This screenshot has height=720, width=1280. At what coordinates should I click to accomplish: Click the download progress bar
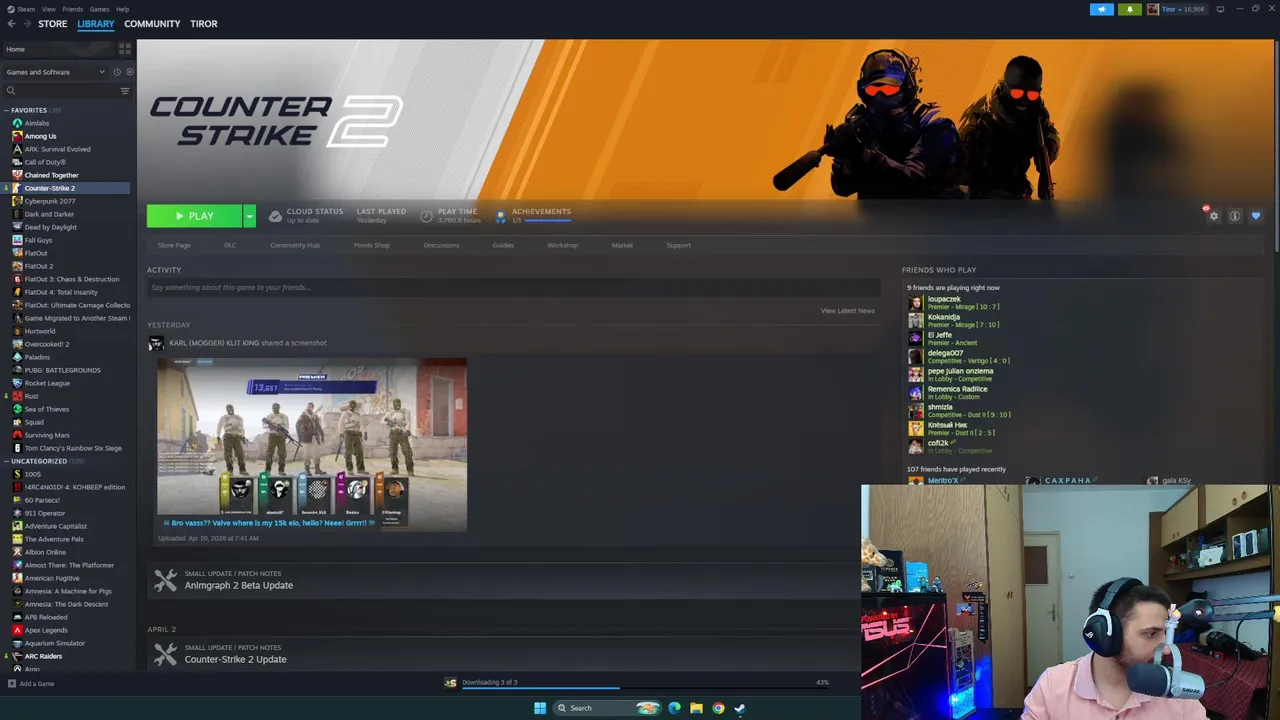tap(645, 688)
